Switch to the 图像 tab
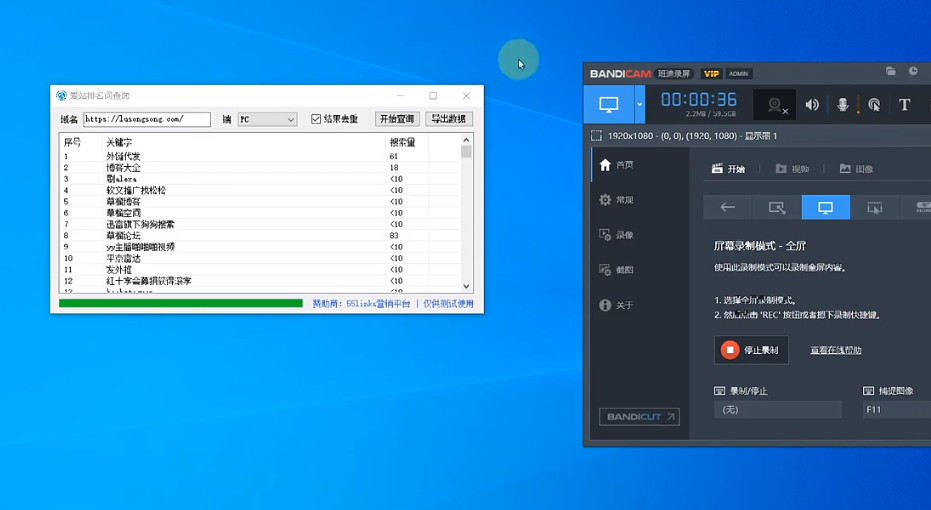 [x=856, y=169]
